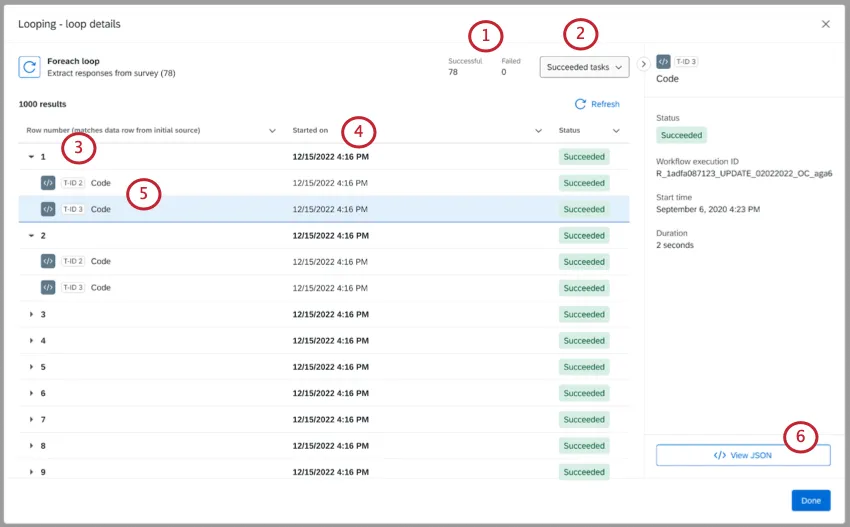The height and width of the screenshot is (527, 850).
Task: Collapse details panel with the arrow icon
Action: (643, 64)
